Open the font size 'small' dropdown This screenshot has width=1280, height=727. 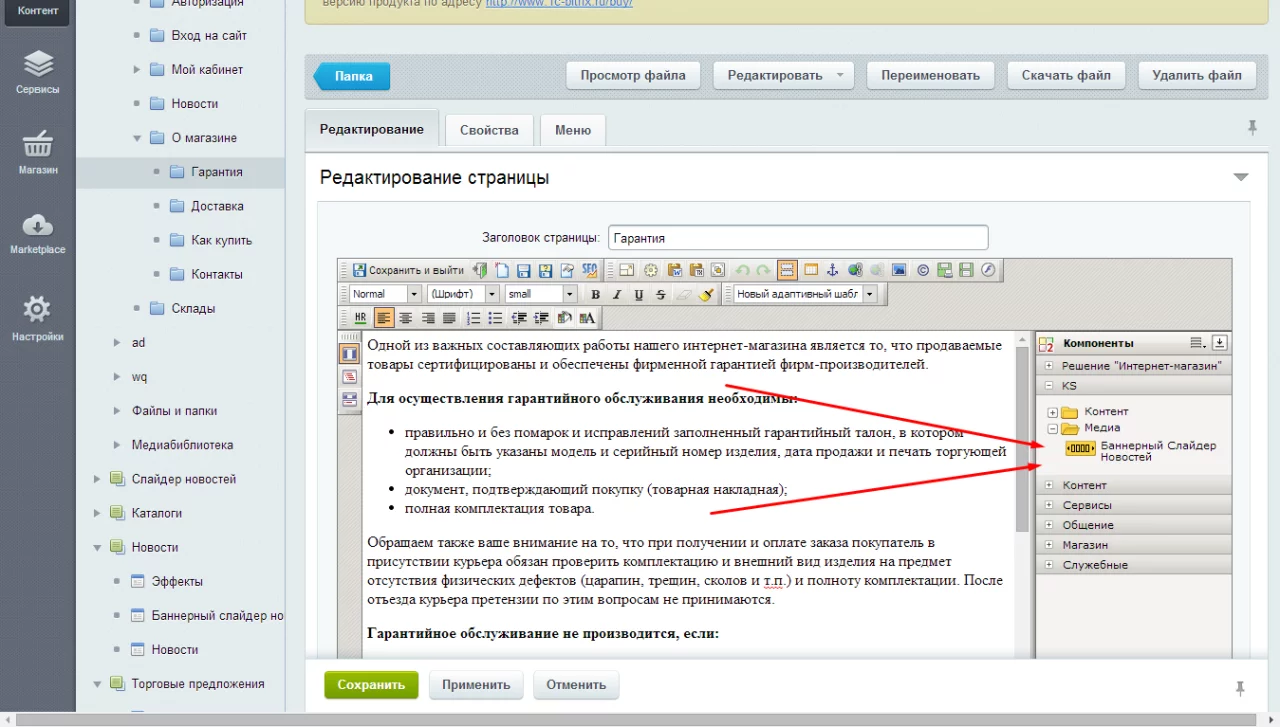pos(569,295)
